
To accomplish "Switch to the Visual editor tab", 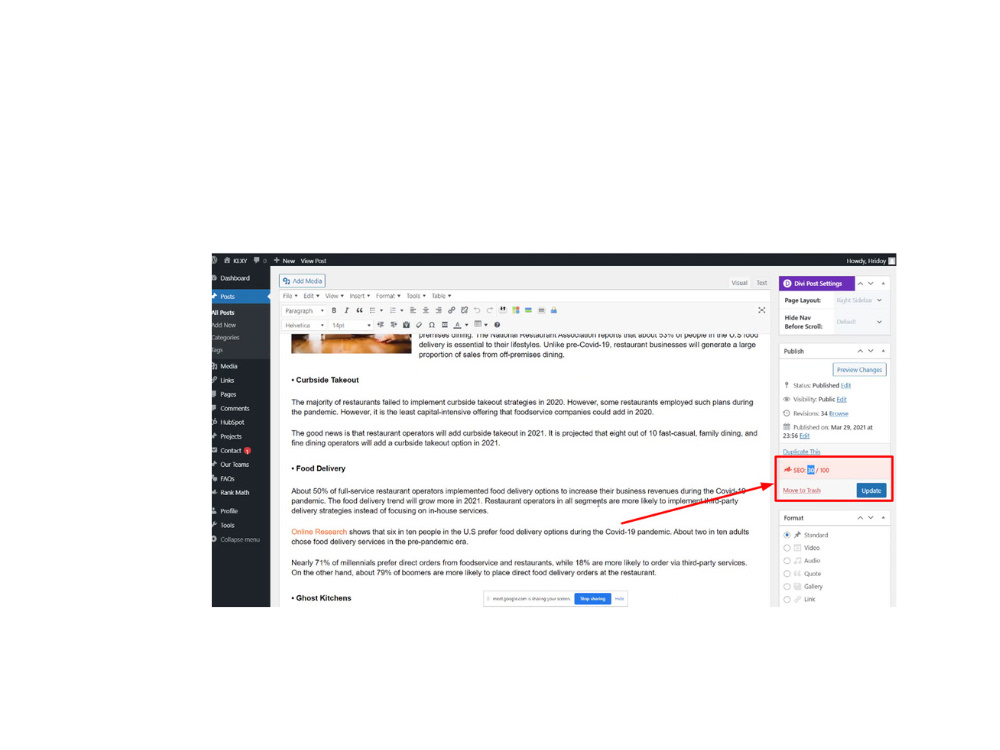I will (739, 283).
